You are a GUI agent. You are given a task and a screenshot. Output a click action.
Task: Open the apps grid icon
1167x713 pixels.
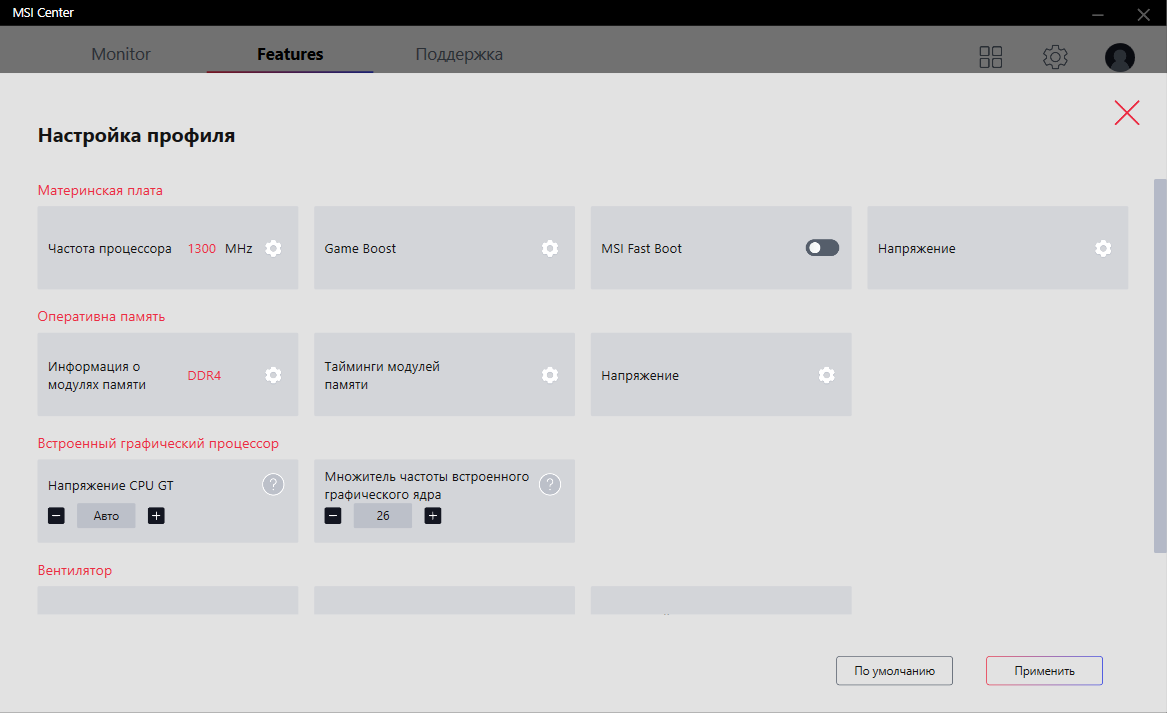pyautogui.click(x=990, y=57)
